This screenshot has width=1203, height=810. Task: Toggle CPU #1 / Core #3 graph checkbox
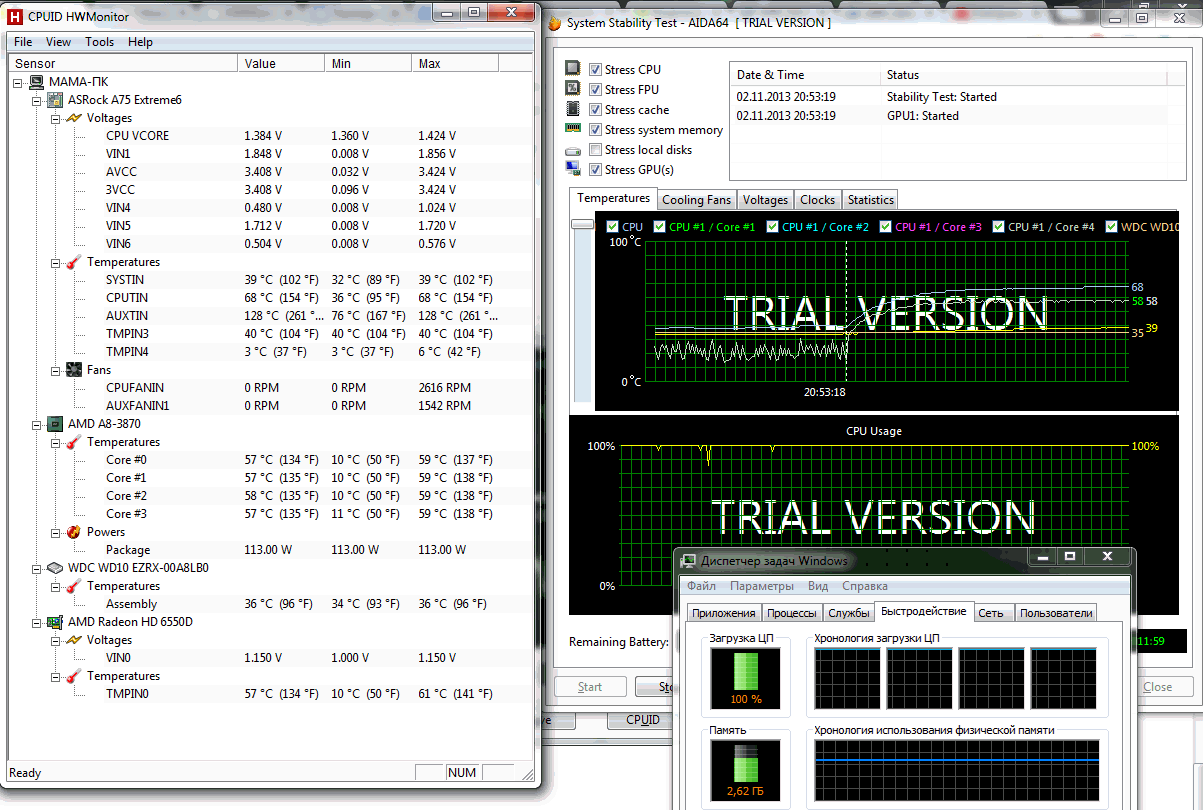(x=885, y=227)
